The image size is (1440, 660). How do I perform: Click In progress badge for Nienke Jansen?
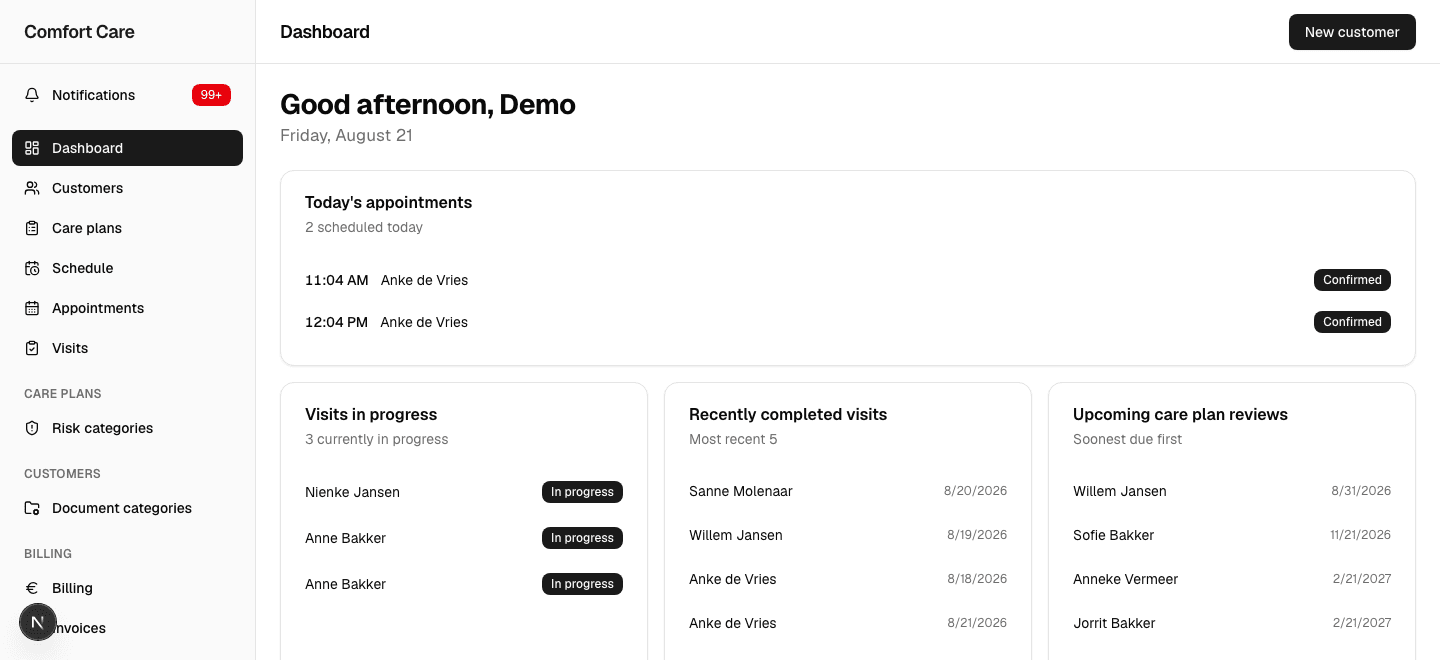[582, 492]
